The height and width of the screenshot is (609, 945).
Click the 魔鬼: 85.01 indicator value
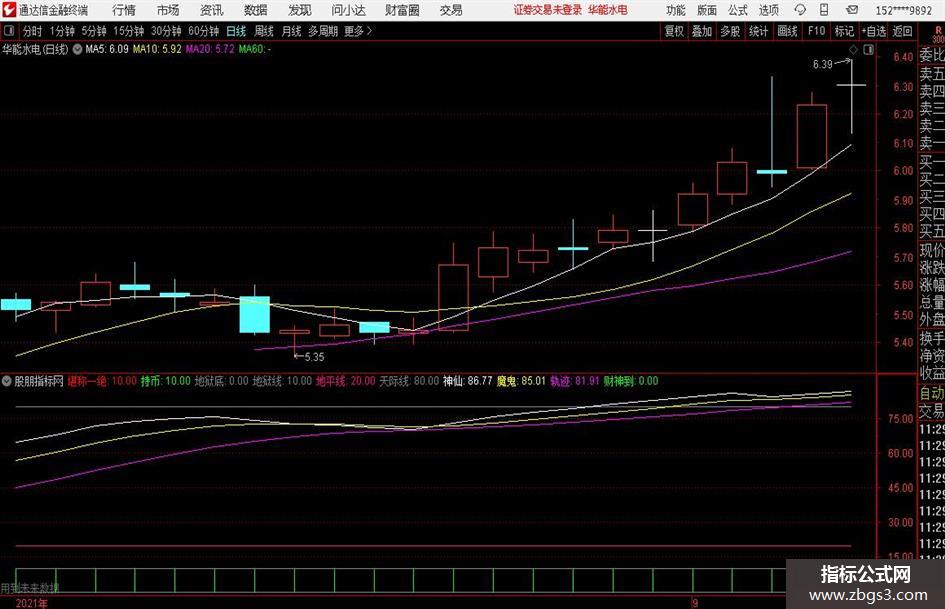click(521, 381)
